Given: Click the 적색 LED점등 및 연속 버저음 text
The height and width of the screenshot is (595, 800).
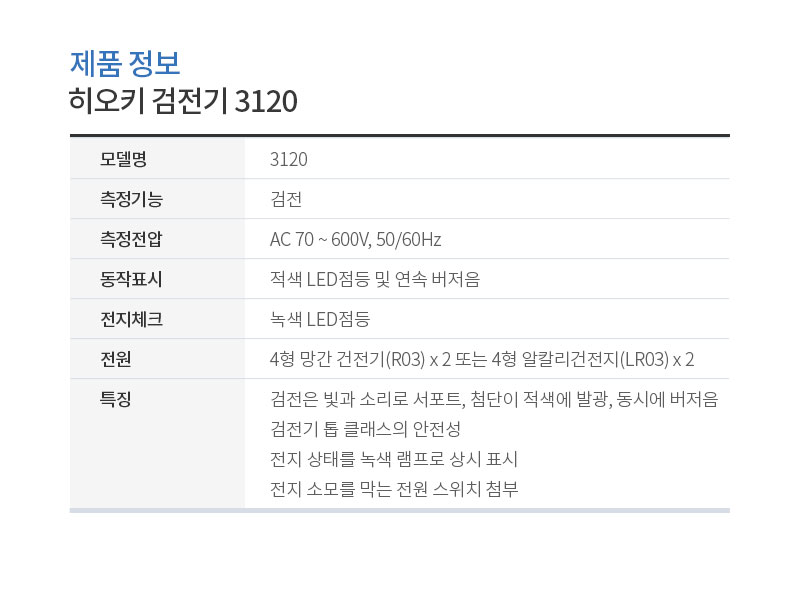Looking at the screenshot, I should pyautogui.click(x=375, y=279).
